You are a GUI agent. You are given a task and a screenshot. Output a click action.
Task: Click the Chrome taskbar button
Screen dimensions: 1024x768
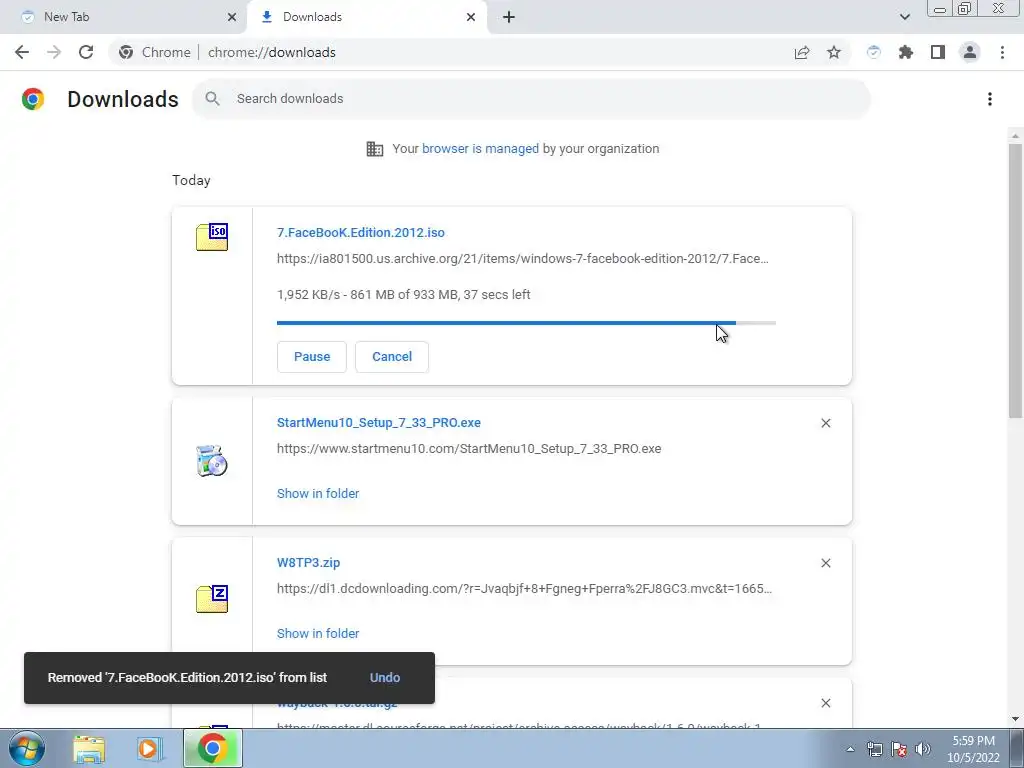[x=213, y=748]
